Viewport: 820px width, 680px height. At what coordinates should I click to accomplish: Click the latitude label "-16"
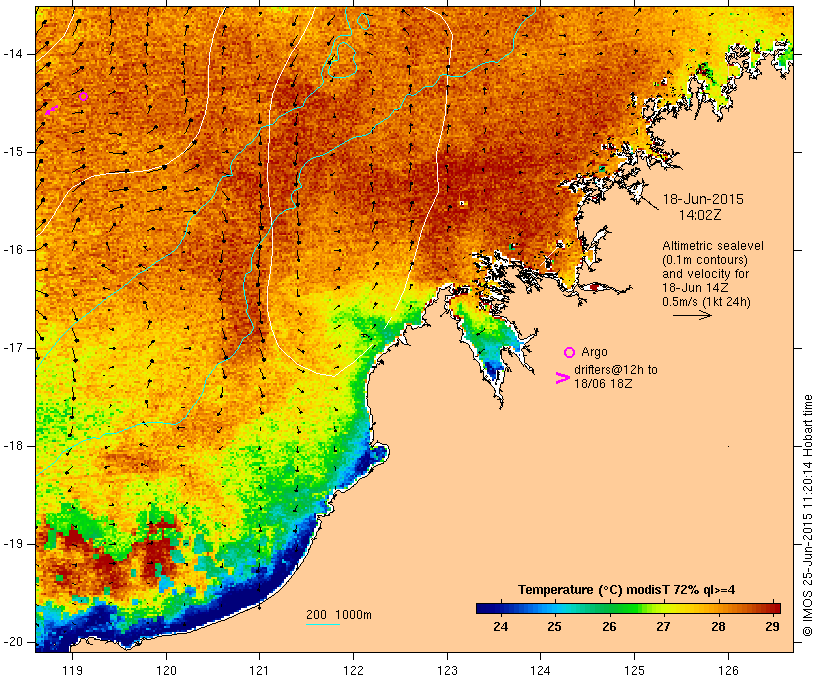pyautogui.click(x=13, y=250)
